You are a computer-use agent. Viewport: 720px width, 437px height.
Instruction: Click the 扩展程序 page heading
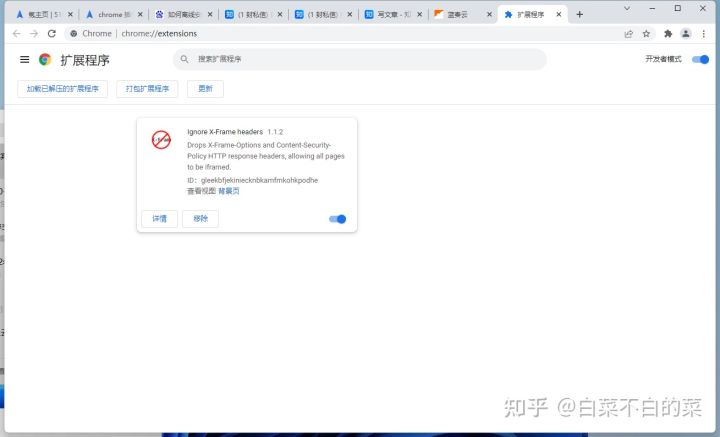click(x=85, y=60)
